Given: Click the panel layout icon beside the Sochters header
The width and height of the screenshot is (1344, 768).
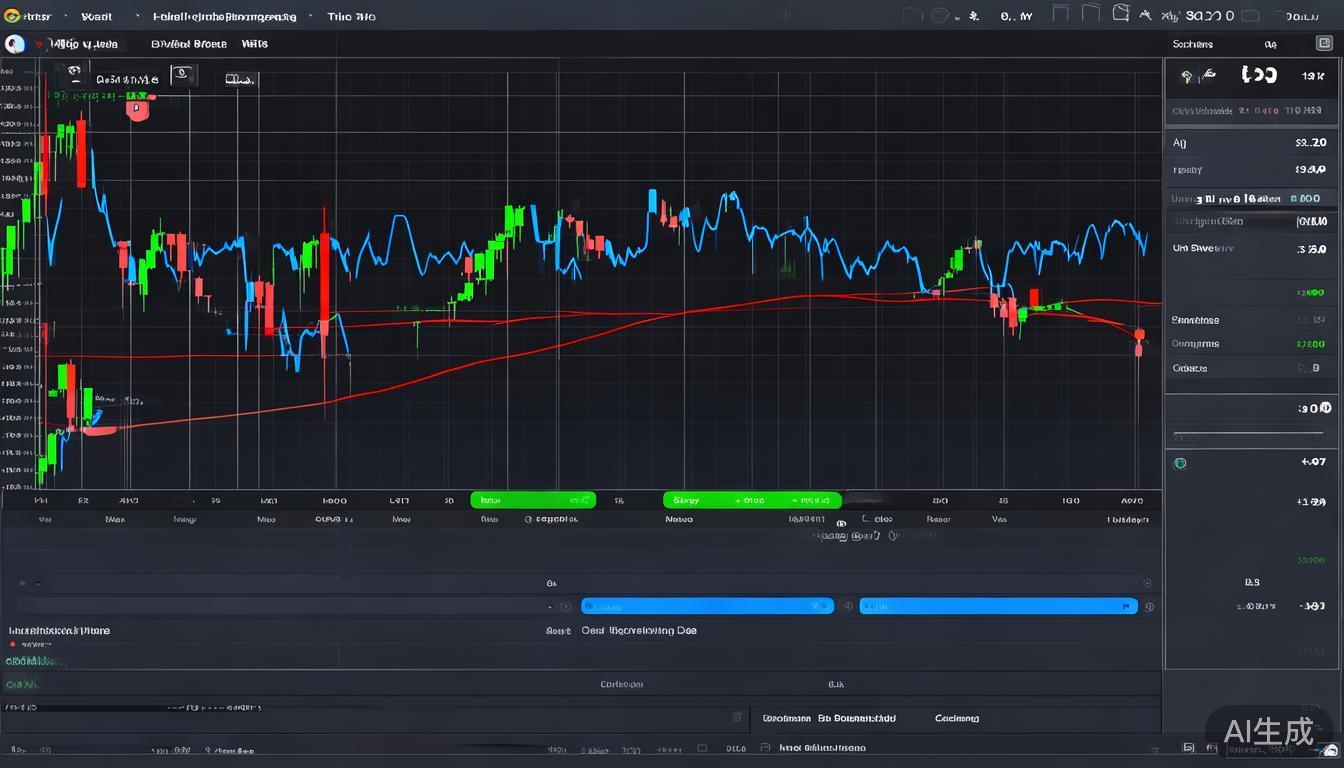Looking at the screenshot, I should pyautogui.click(x=1324, y=44).
